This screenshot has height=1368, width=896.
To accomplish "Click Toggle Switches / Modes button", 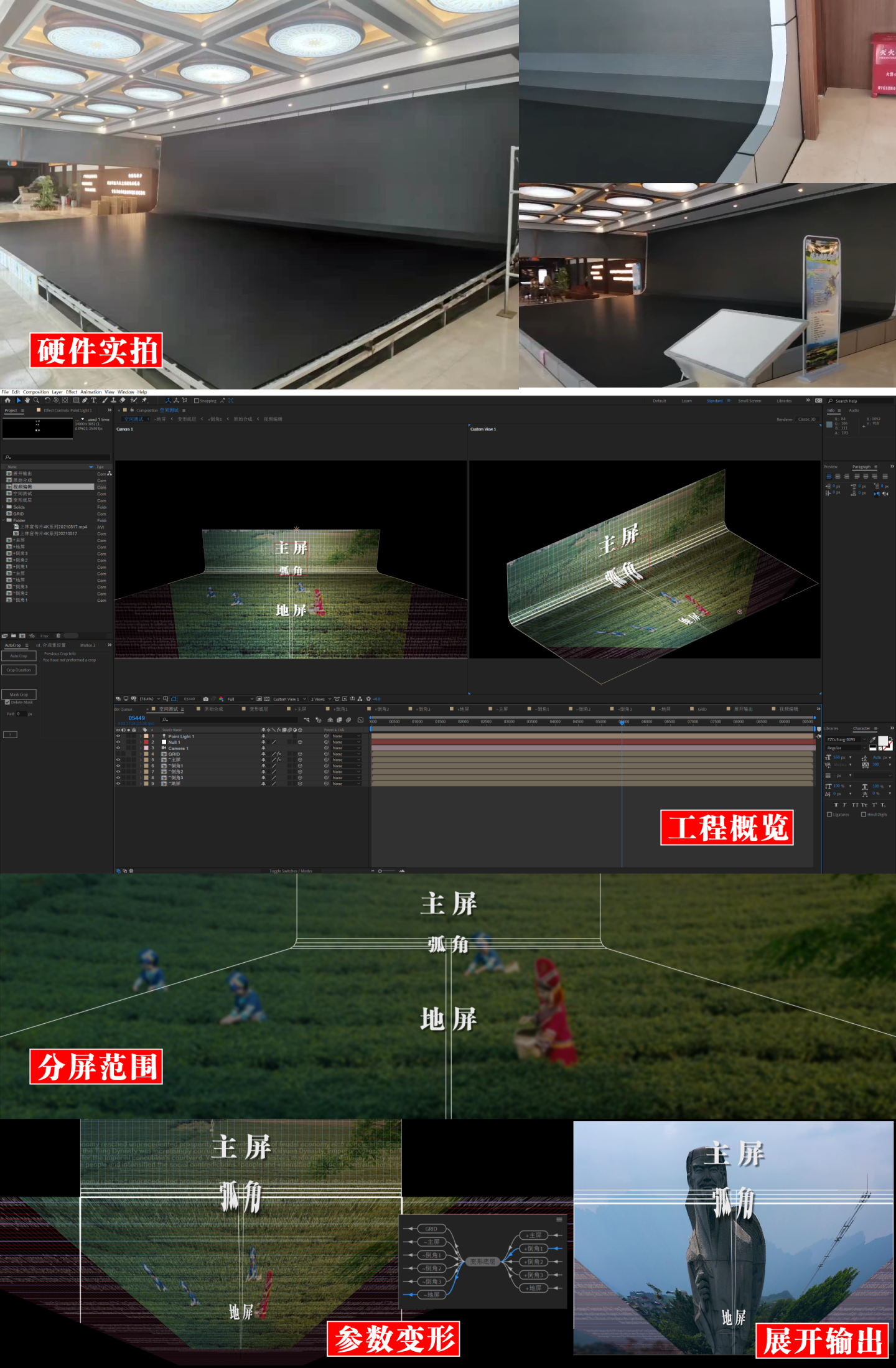I will [x=291, y=871].
